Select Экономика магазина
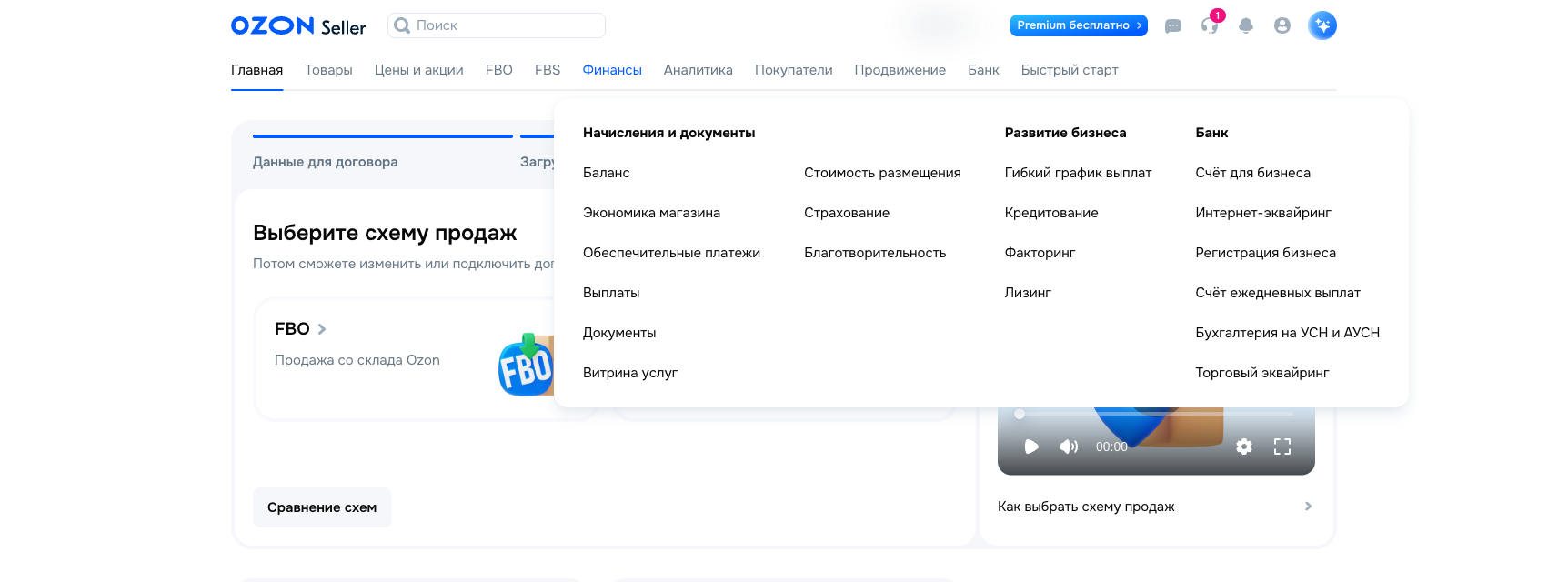Viewport: 1568px width, 582px height. 651,213
